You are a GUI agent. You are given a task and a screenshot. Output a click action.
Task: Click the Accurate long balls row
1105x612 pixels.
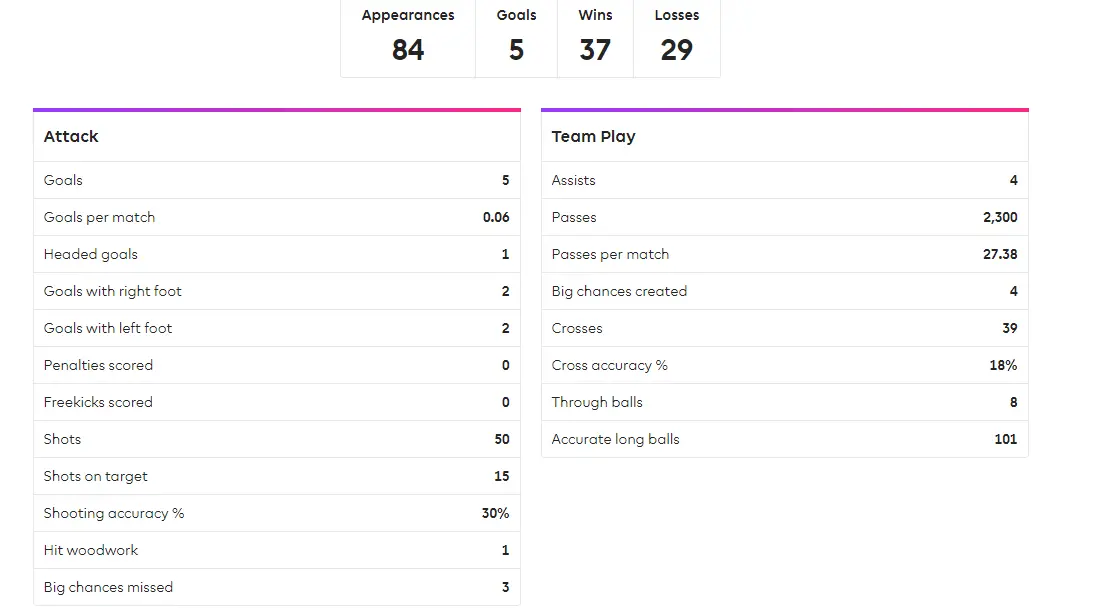tap(784, 439)
